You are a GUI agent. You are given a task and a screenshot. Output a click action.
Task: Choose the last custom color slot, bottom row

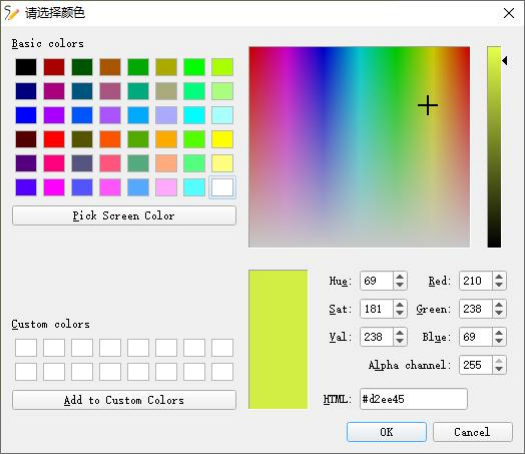(x=222, y=372)
